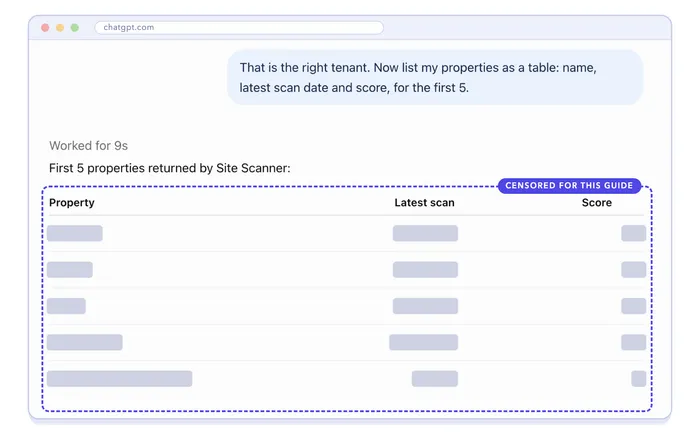The width and height of the screenshot is (700, 443).
Task: Click the Property column header
Action: tap(72, 202)
